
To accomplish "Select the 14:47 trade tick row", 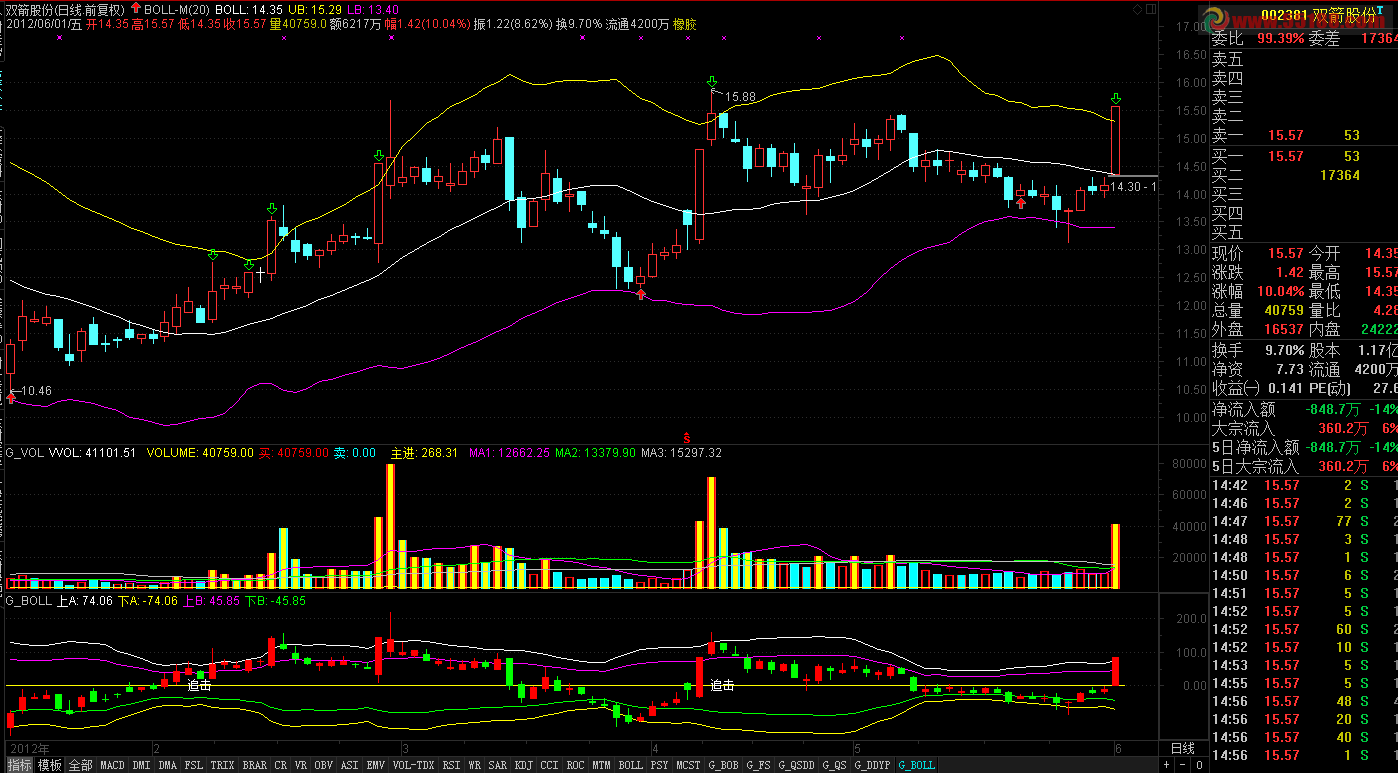I will [x=1304, y=521].
